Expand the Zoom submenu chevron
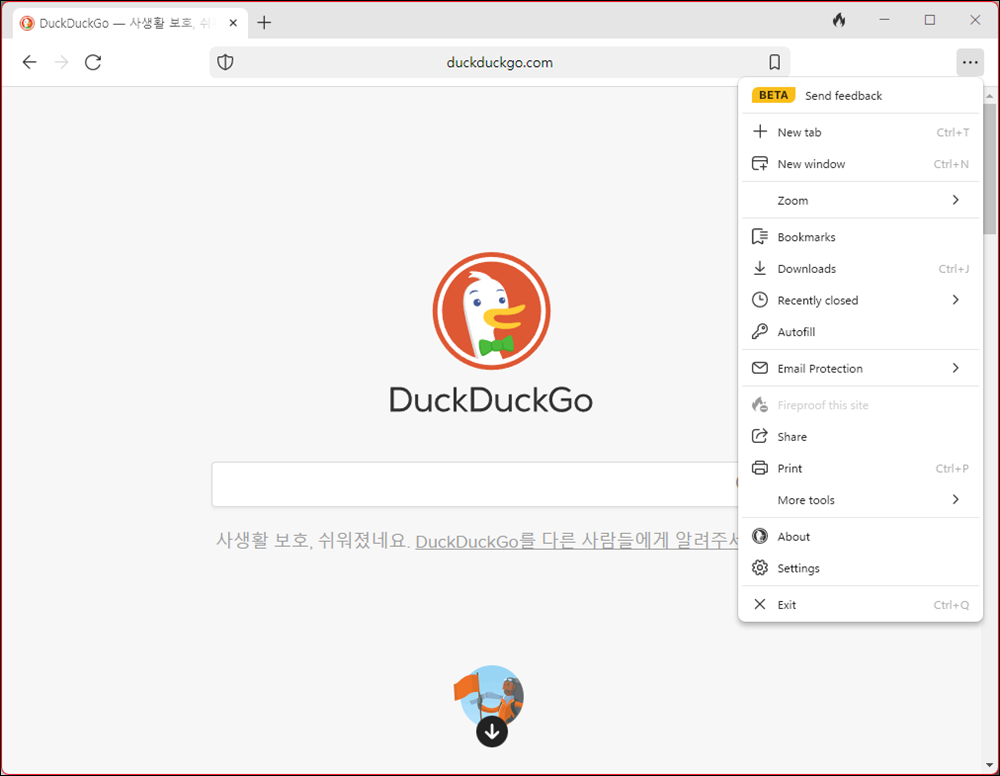 coord(955,200)
